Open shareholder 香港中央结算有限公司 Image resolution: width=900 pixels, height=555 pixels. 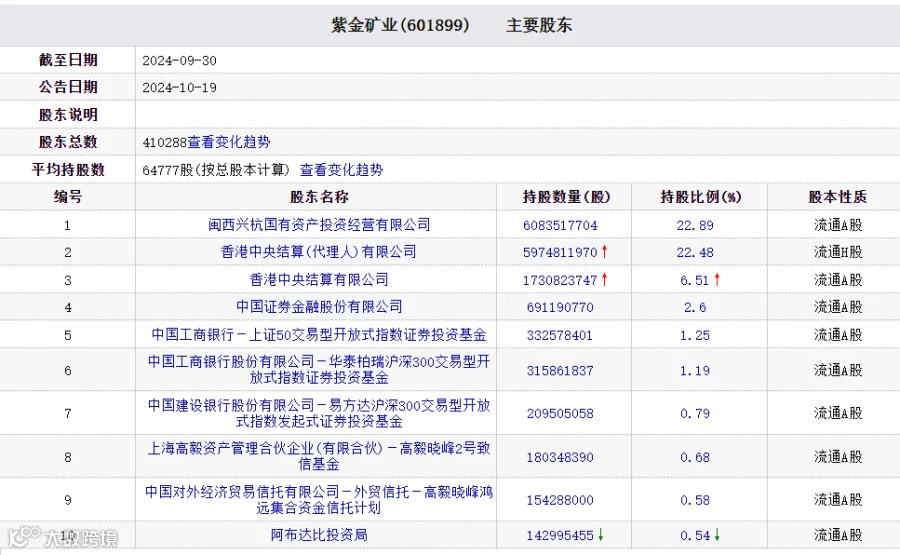[x=319, y=280]
